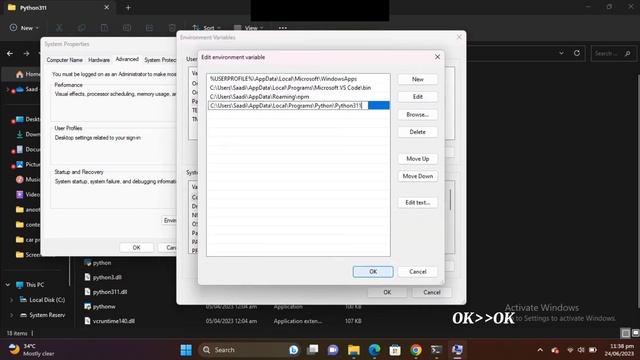The width and height of the screenshot is (640, 360).
Task: Select Music in Explorer navigation pane
Action: click(28, 179)
